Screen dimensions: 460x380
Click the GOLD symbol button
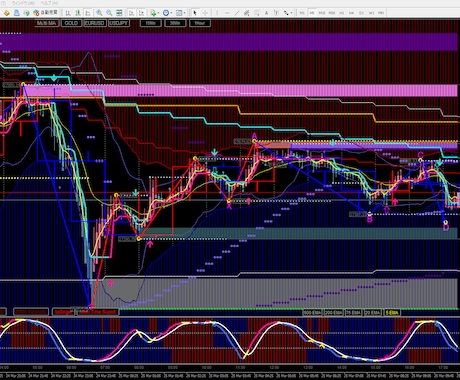click(x=71, y=23)
